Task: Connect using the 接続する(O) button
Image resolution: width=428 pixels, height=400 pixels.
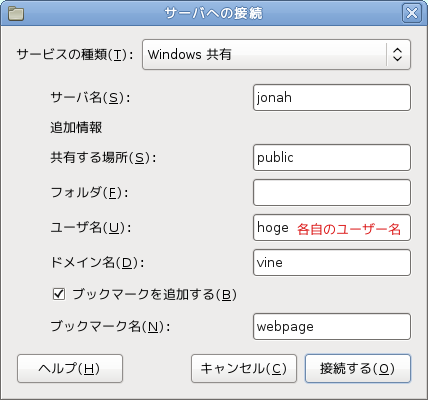Action: point(358,368)
